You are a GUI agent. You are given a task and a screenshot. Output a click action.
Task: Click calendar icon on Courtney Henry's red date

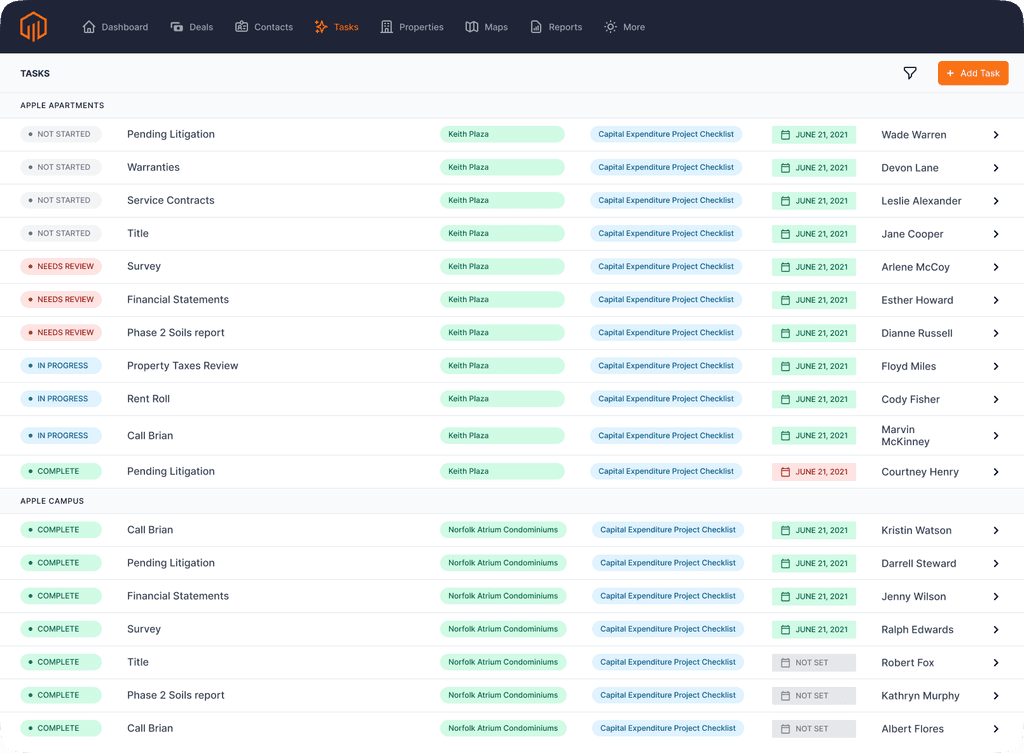click(x=787, y=471)
